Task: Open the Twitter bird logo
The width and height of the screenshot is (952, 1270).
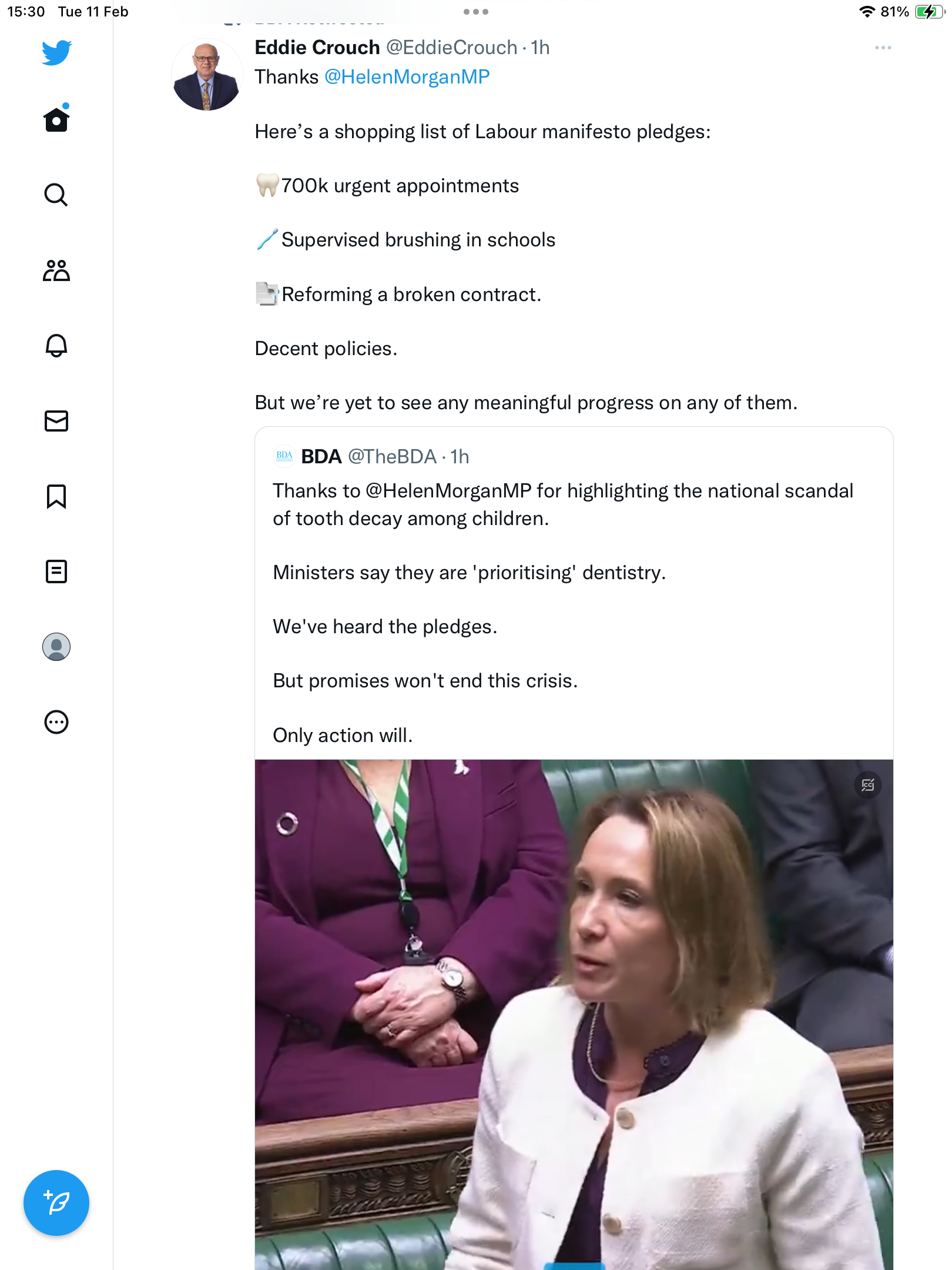Action: coord(56,53)
